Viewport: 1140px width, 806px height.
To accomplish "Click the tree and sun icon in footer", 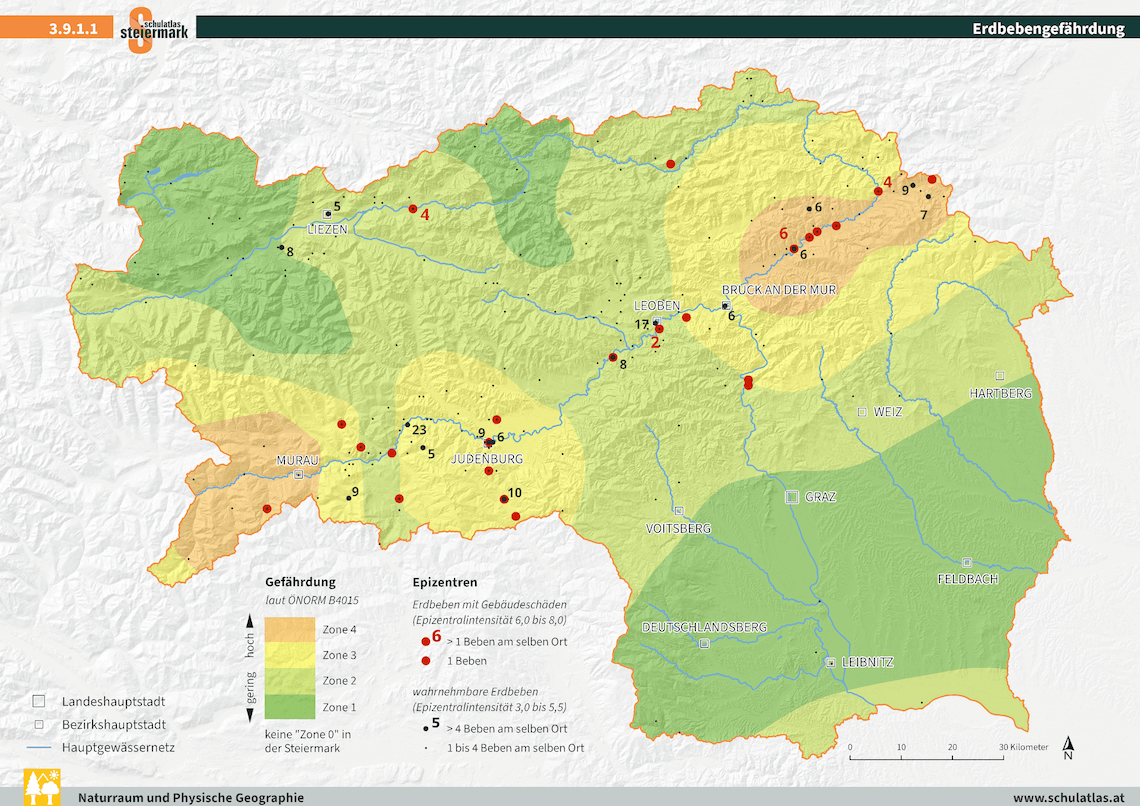I will click(x=41, y=786).
